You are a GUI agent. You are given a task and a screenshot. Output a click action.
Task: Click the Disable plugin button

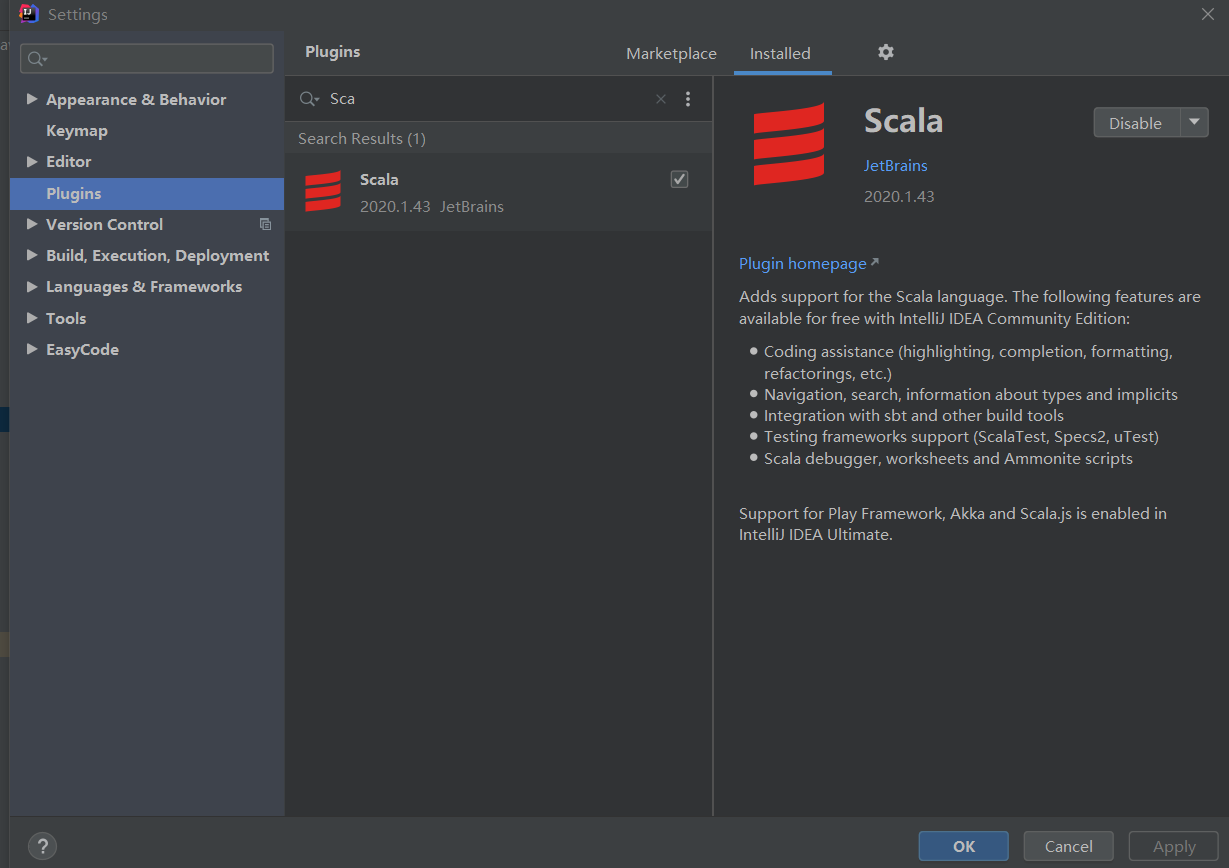pos(1136,123)
